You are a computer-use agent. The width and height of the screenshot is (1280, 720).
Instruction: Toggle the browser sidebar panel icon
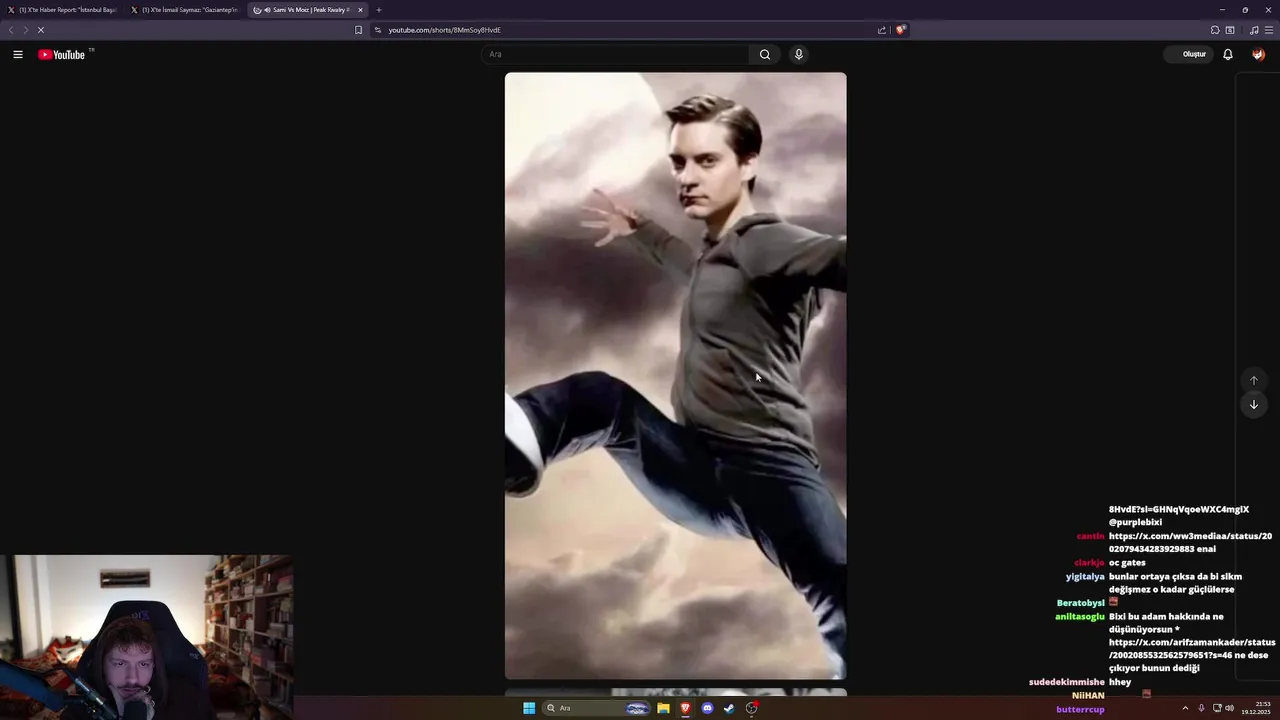point(1230,30)
